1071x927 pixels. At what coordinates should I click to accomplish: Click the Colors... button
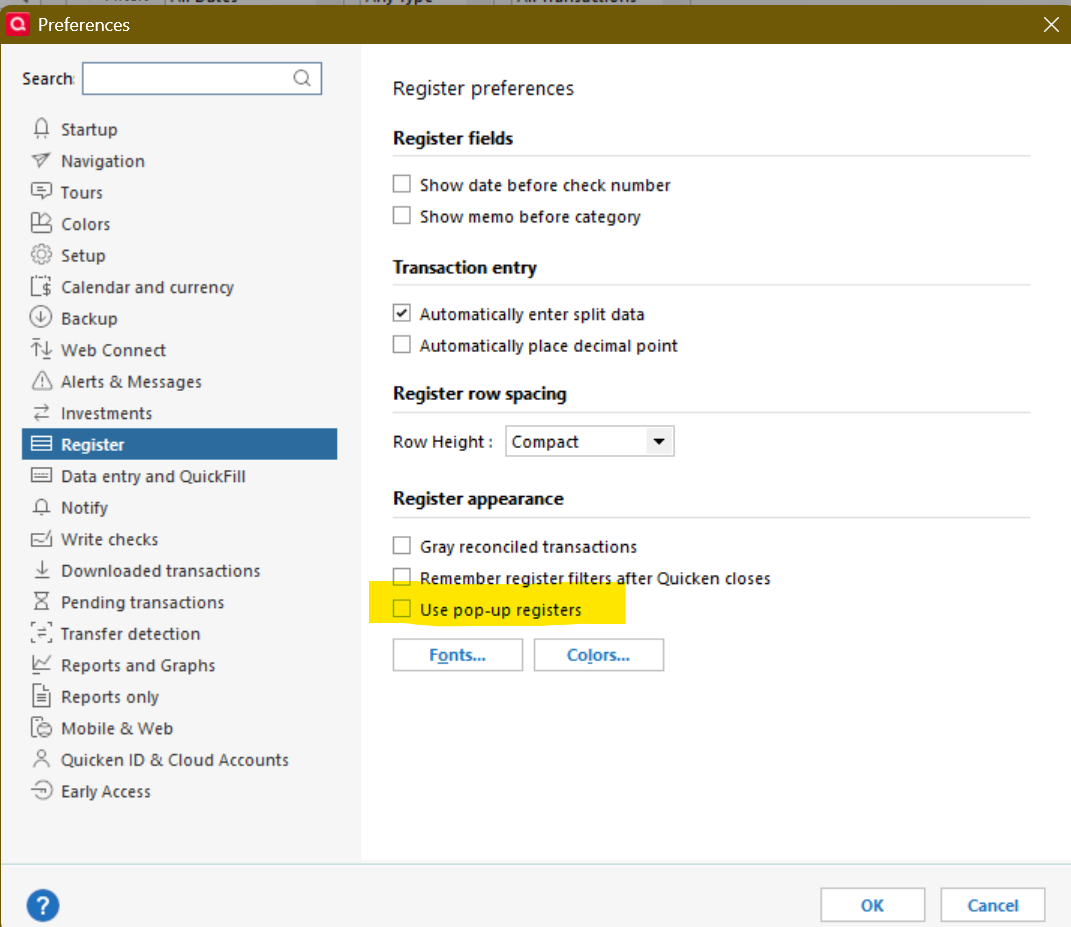point(598,654)
